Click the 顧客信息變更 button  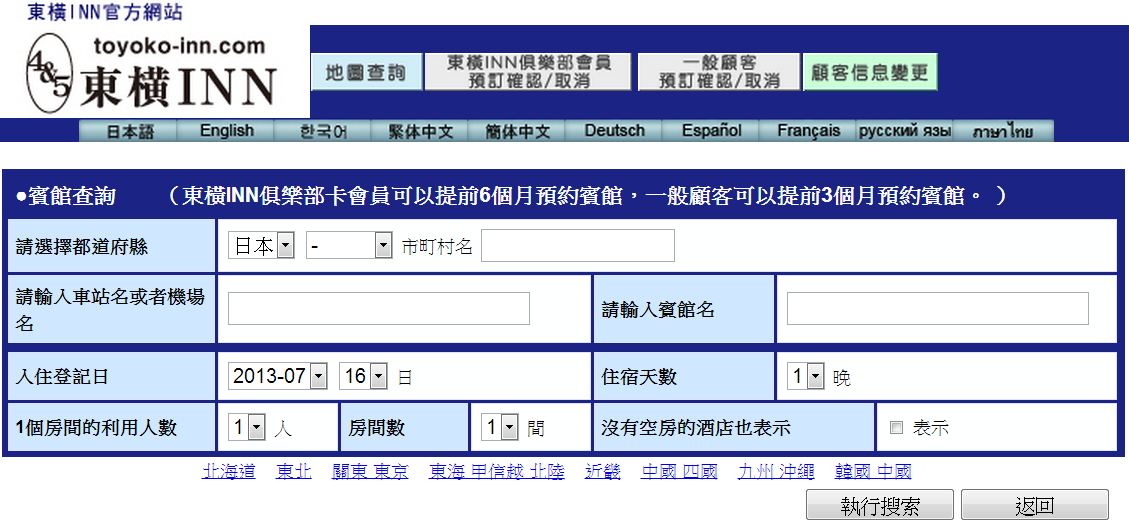(870, 72)
